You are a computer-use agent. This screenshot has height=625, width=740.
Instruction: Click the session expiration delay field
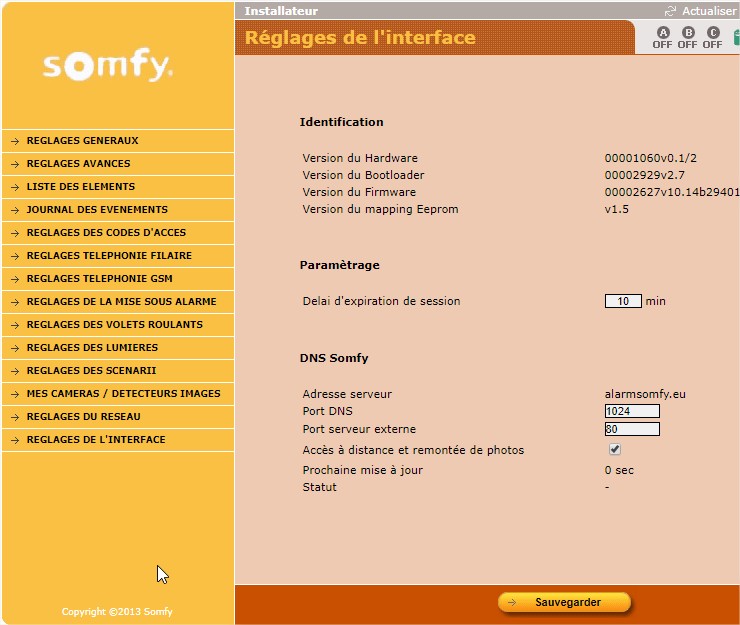click(623, 301)
